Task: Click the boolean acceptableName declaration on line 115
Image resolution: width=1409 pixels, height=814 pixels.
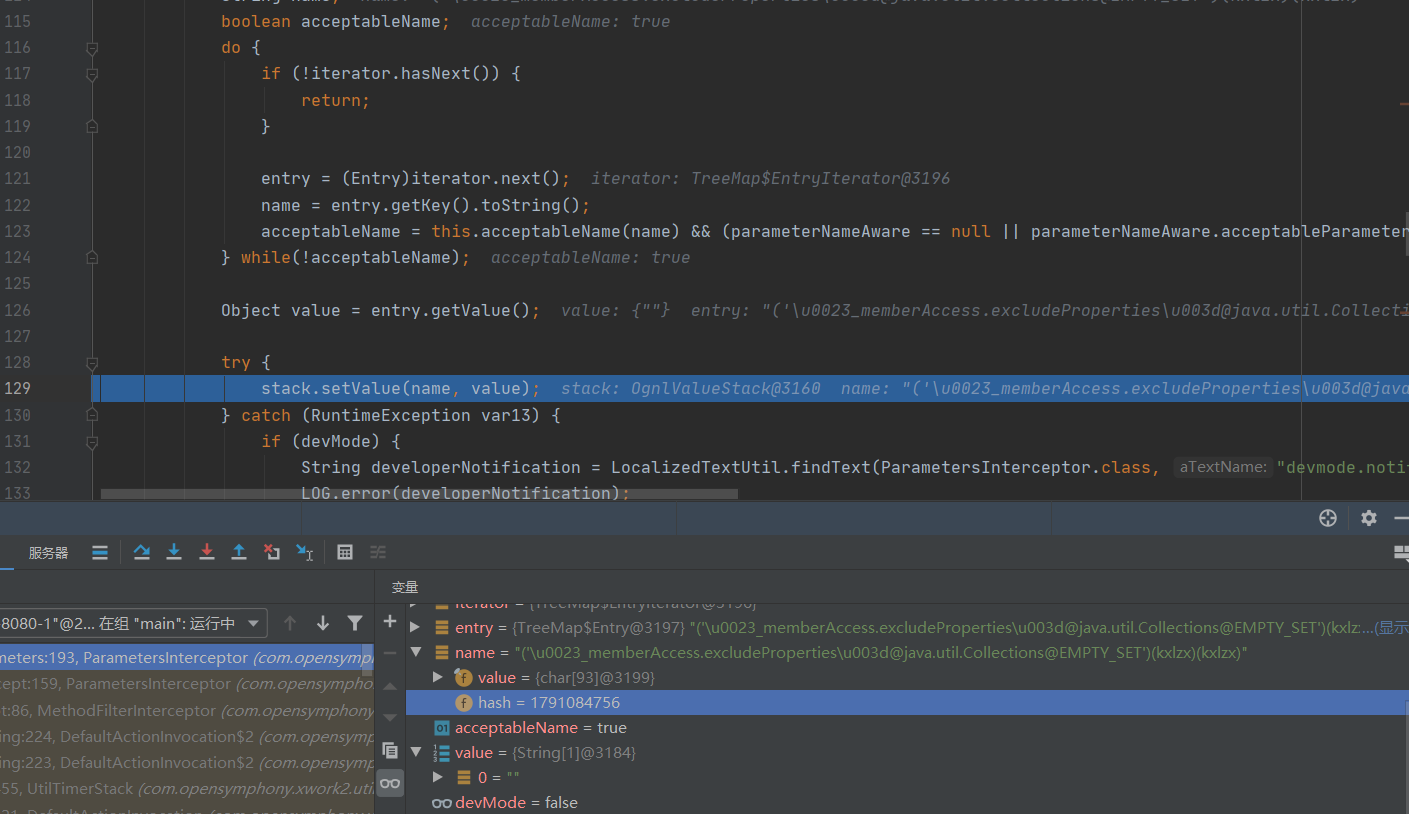Action: point(335,21)
